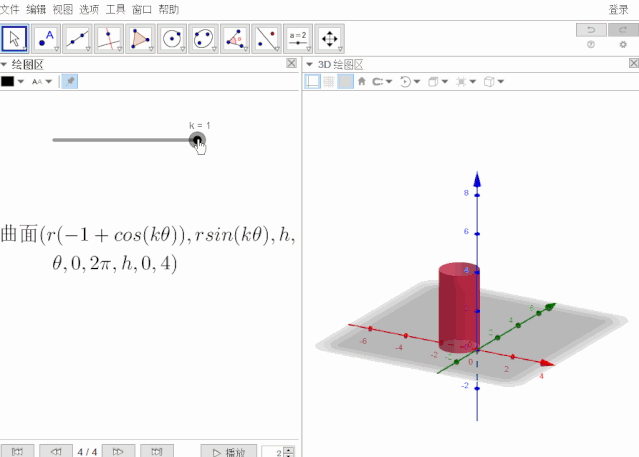The image size is (639, 457).
Task: Open the settings gear icon
Action: point(623,44)
